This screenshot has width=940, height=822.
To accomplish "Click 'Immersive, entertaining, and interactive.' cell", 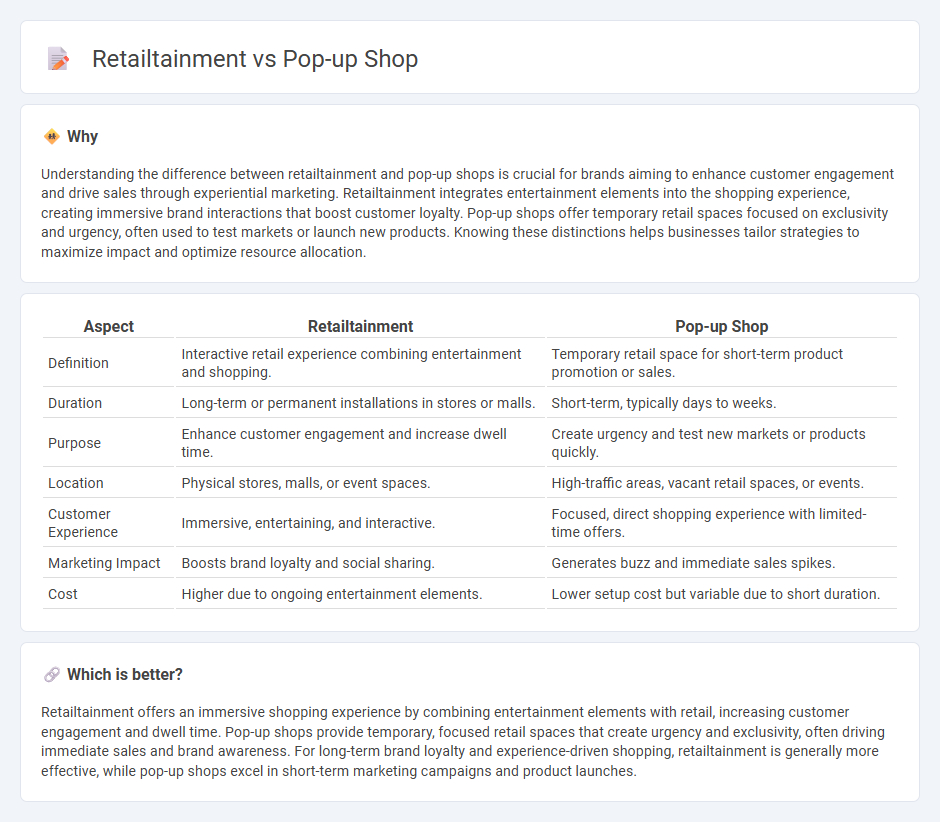I will pyautogui.click(x=360, y=523).
